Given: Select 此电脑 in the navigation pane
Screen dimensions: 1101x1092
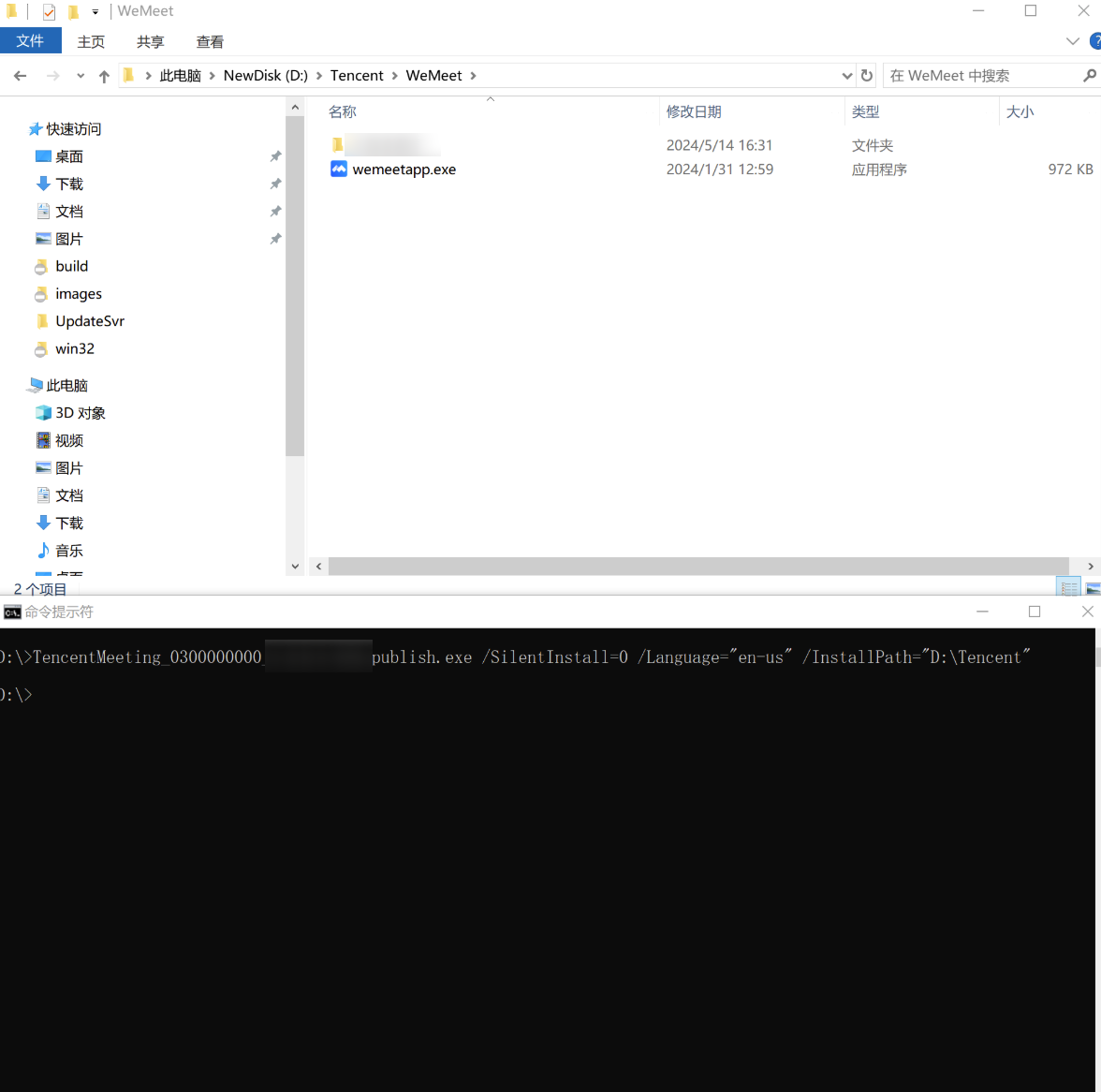Looking at the screenshot, I should 66,386.
